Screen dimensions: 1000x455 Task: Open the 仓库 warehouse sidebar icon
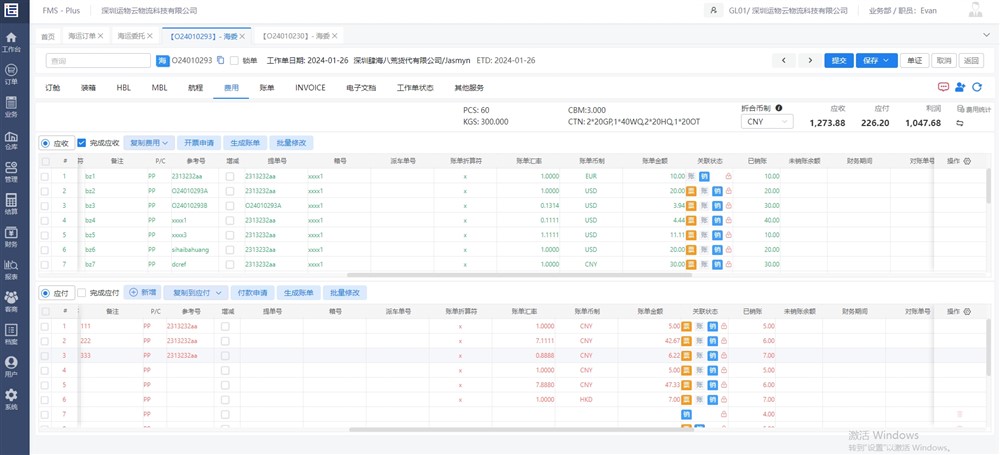pyautogui.click(x=11, y=139)
